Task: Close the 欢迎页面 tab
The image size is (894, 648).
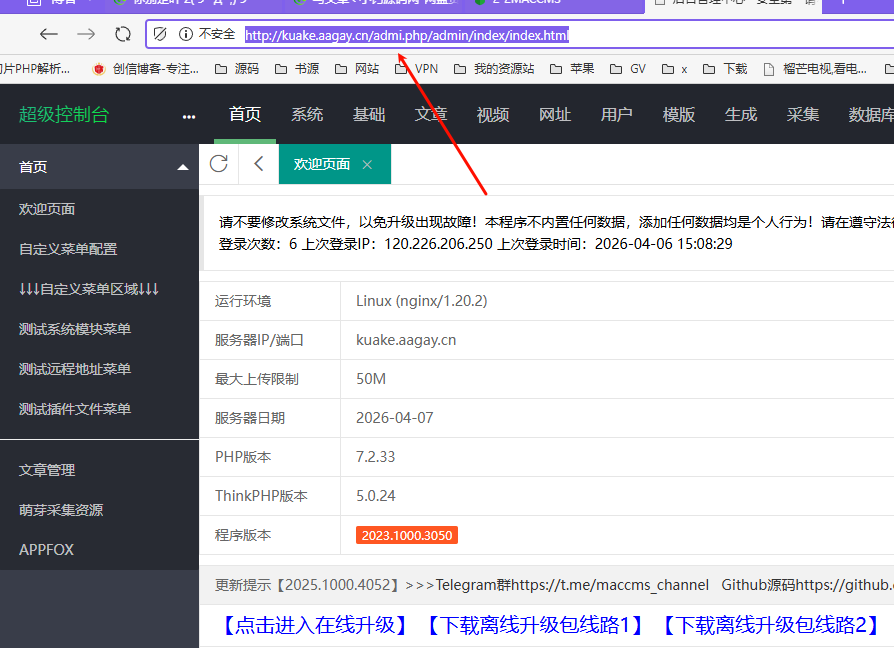Action: click(367, 165)
